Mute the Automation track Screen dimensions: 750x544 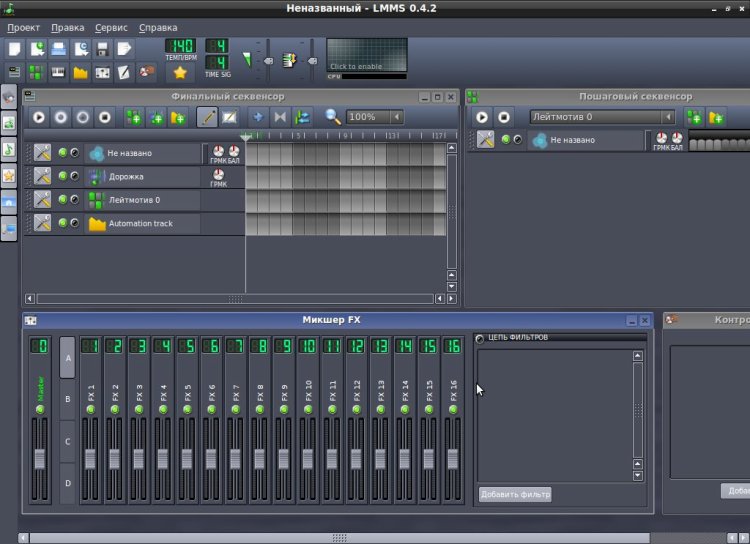pos(63,223)
